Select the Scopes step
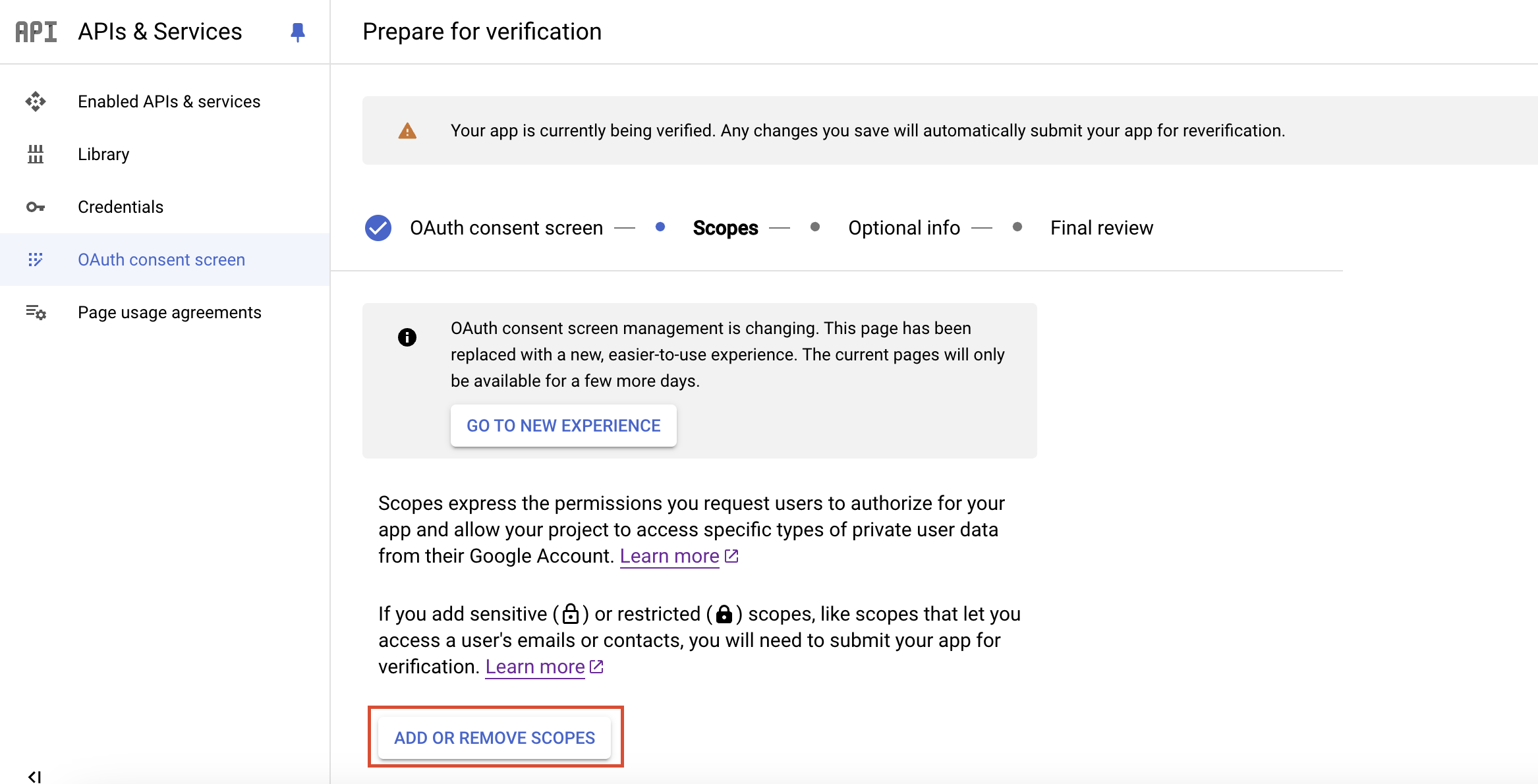Image resolution: width=1538 pixels, height=784 pixels. tap(725, 228)
